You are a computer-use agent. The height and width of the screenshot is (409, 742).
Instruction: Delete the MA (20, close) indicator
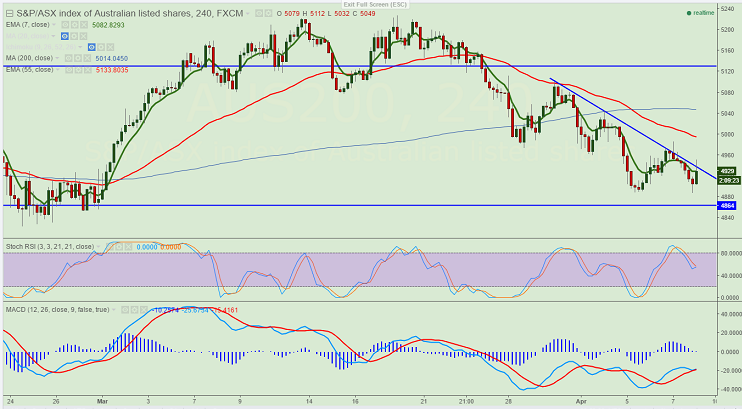tap(83, 36)
